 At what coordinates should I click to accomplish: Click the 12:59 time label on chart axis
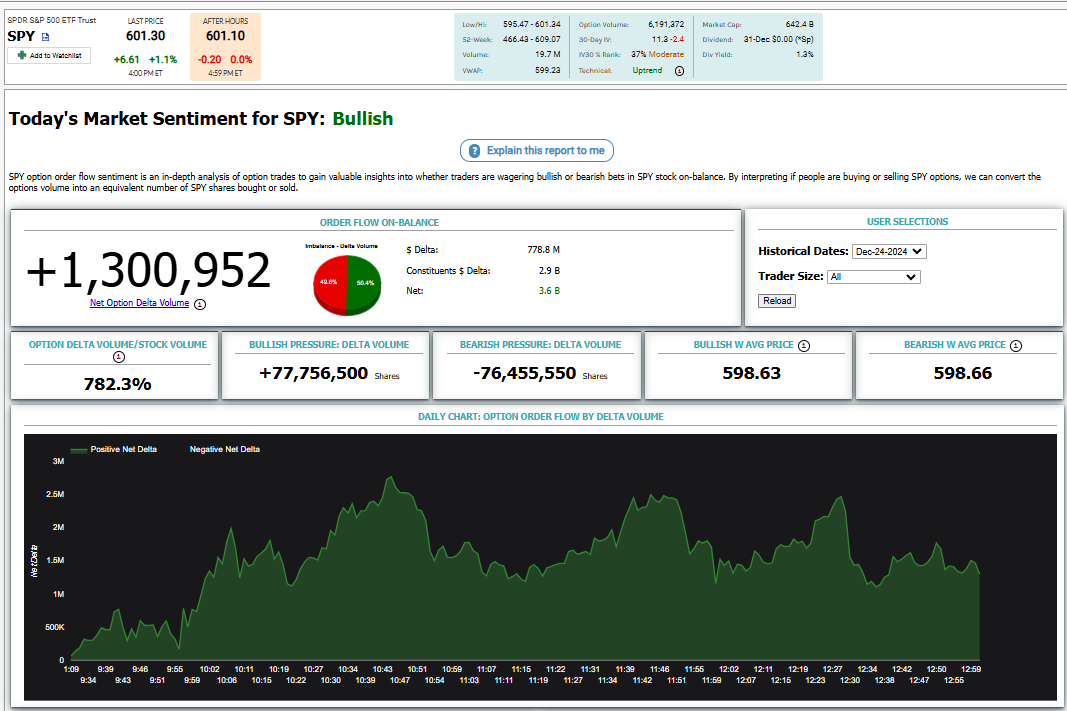pyautogui.click(x=971, y=669)
